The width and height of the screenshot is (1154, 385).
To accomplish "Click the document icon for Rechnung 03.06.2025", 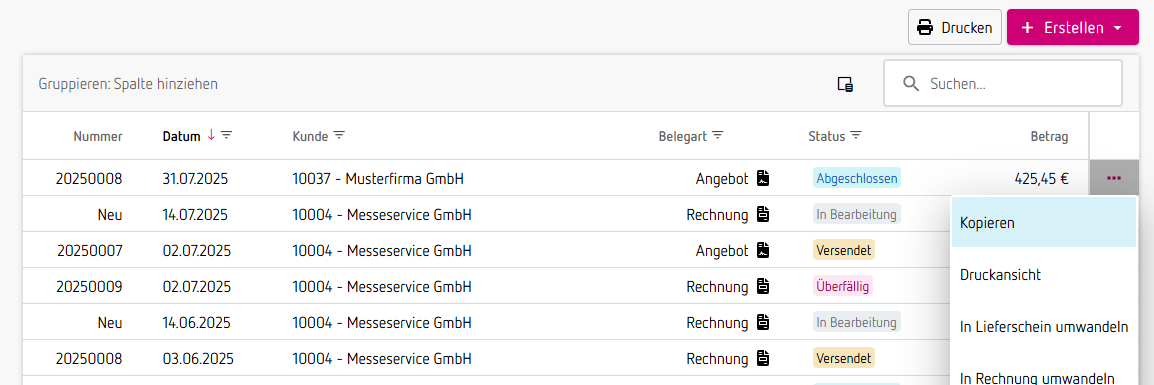I will (764, 358).
